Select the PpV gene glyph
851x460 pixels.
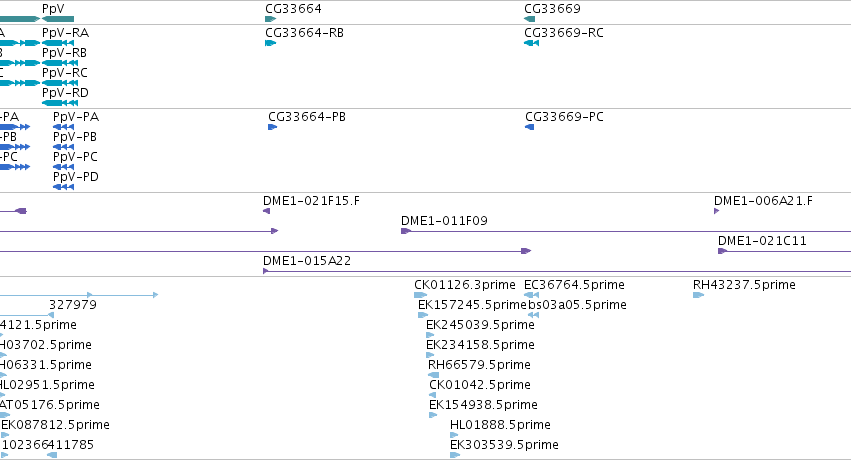(x=58, y=19)
